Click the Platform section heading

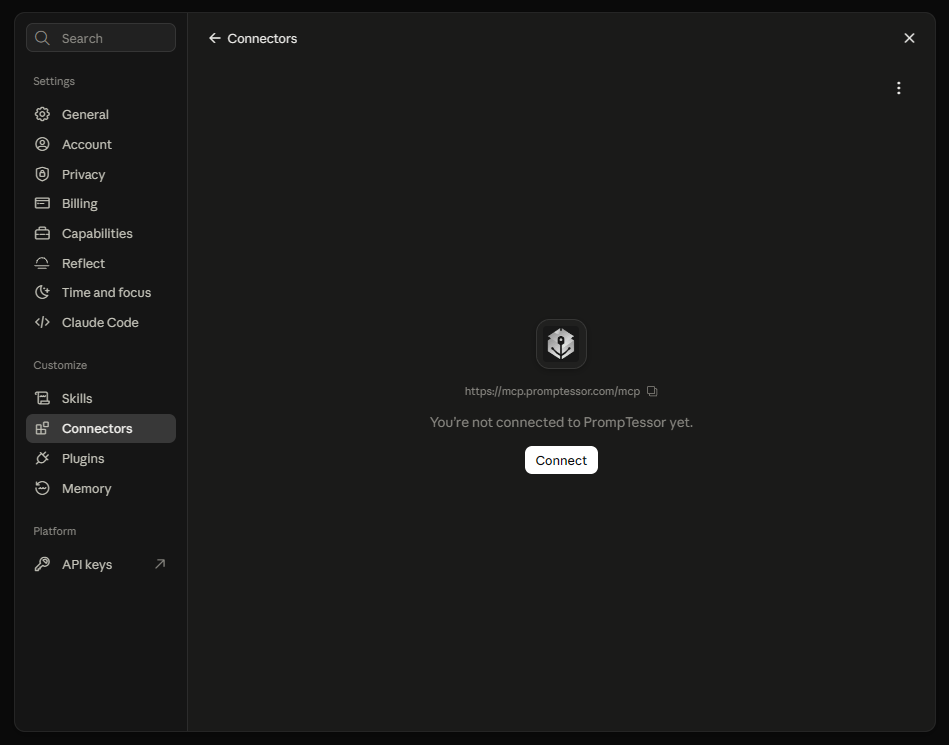point(54,531)
